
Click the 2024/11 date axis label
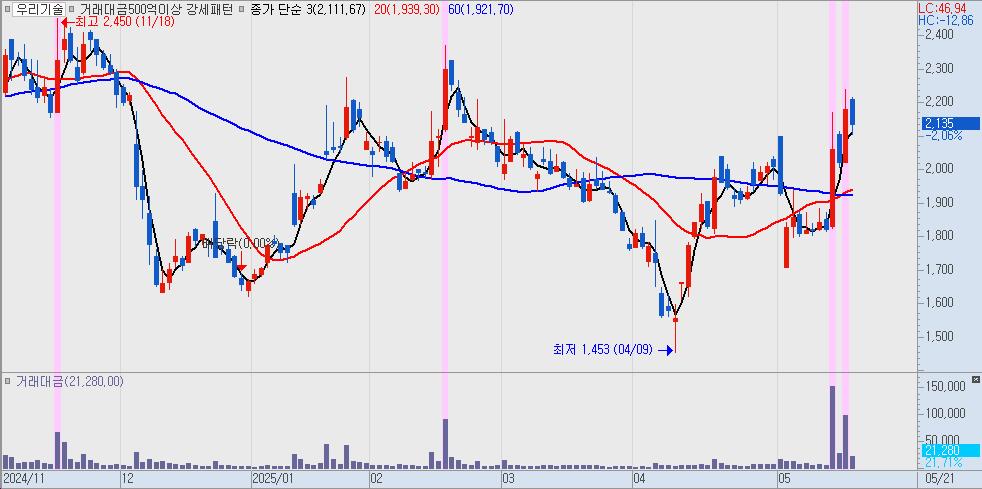click(23, 478)
